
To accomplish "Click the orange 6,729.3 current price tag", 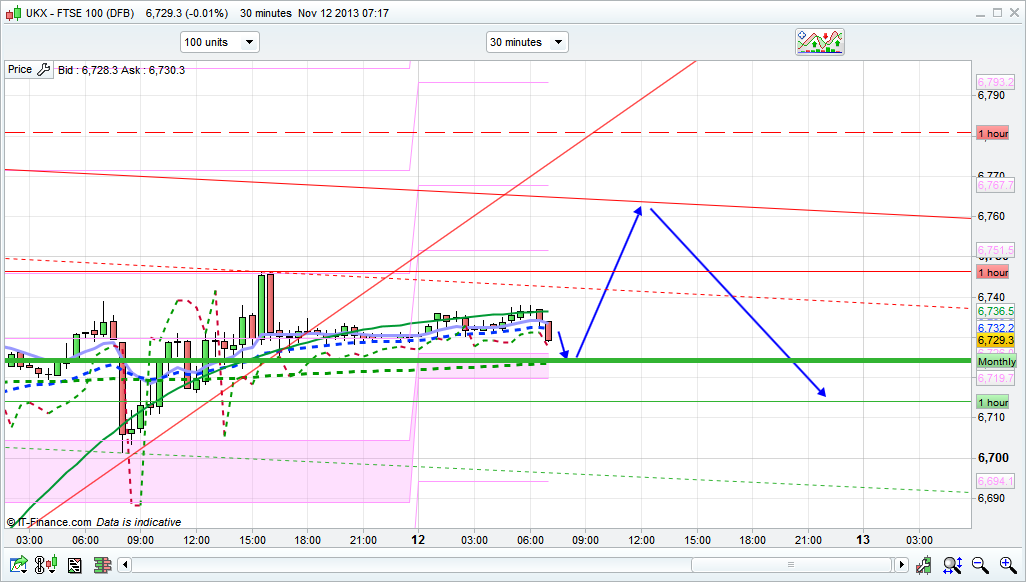I will (x=996, y=341).
